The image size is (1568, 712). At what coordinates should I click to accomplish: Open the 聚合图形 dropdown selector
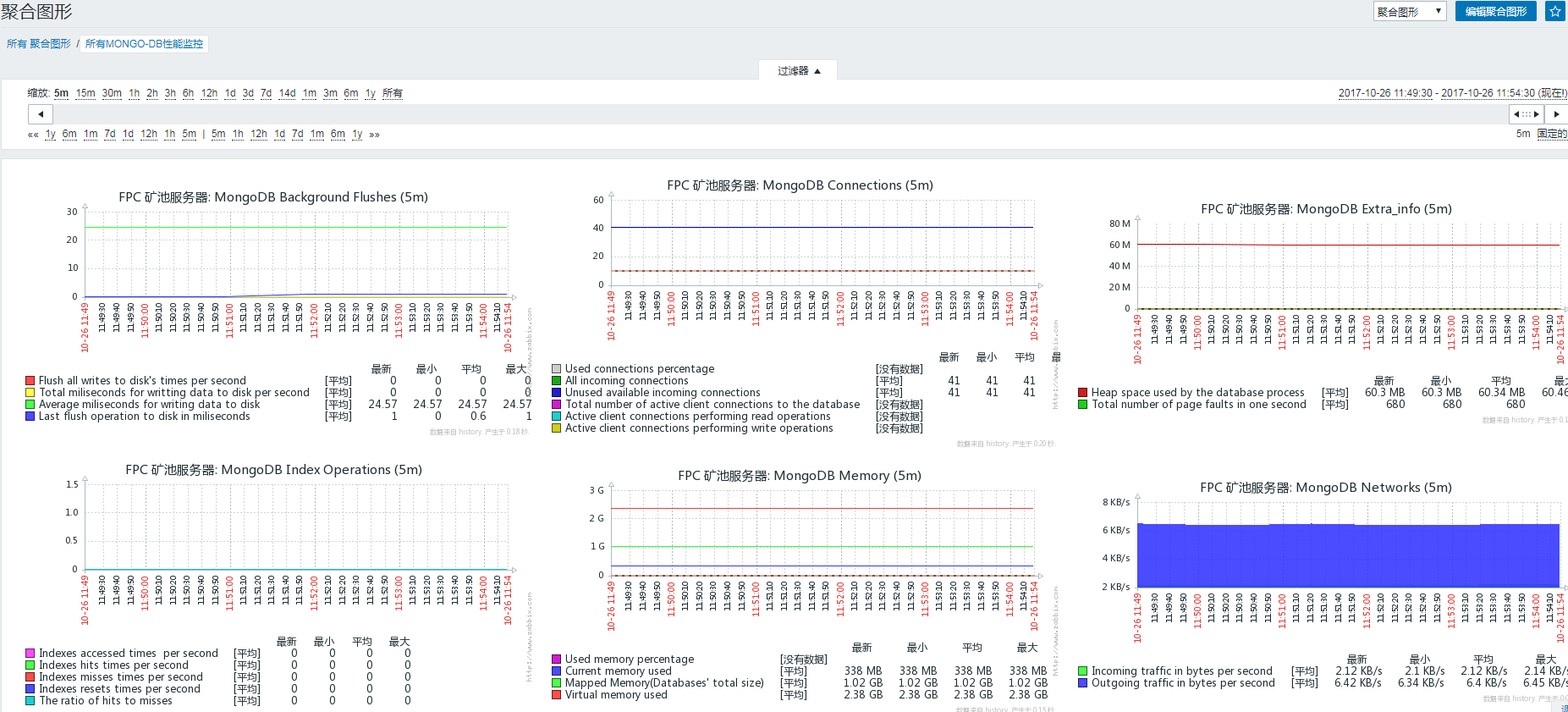click(1409, 11)
